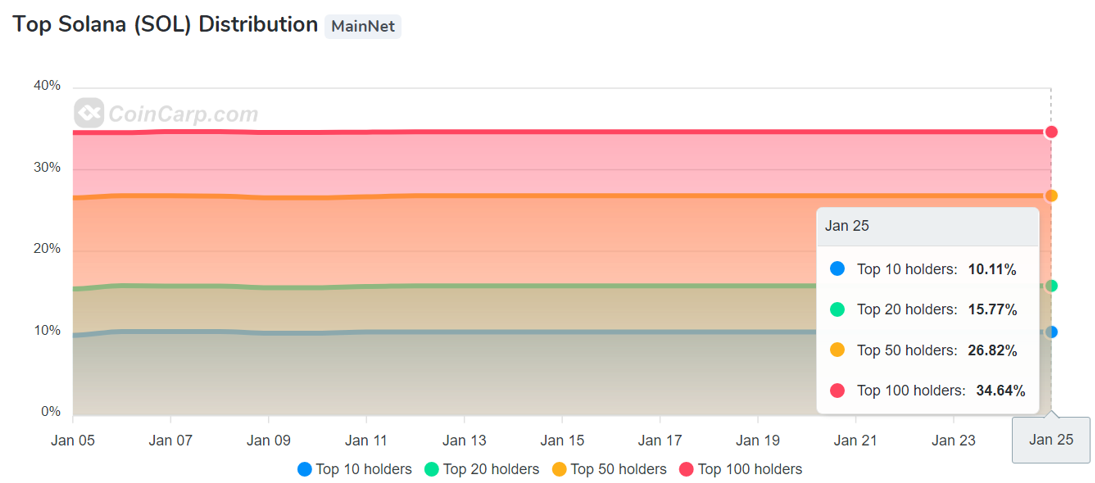Click the blue dot in the tooltip
This screenshot has width=1095, height=483.
pyautogui.click(x=837, y=269)
